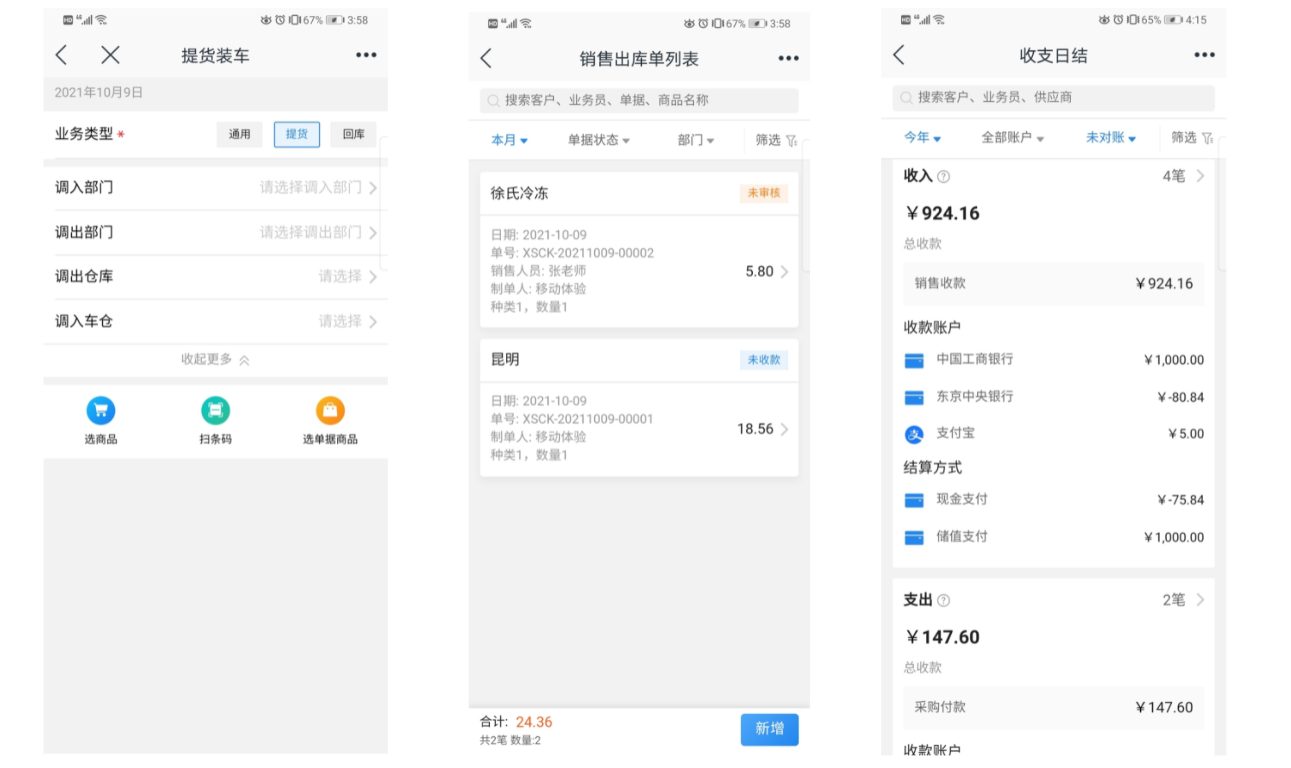The image size is (1291, 768).
Task: Select 提货 business type
Action: click(x=297, y=134)
